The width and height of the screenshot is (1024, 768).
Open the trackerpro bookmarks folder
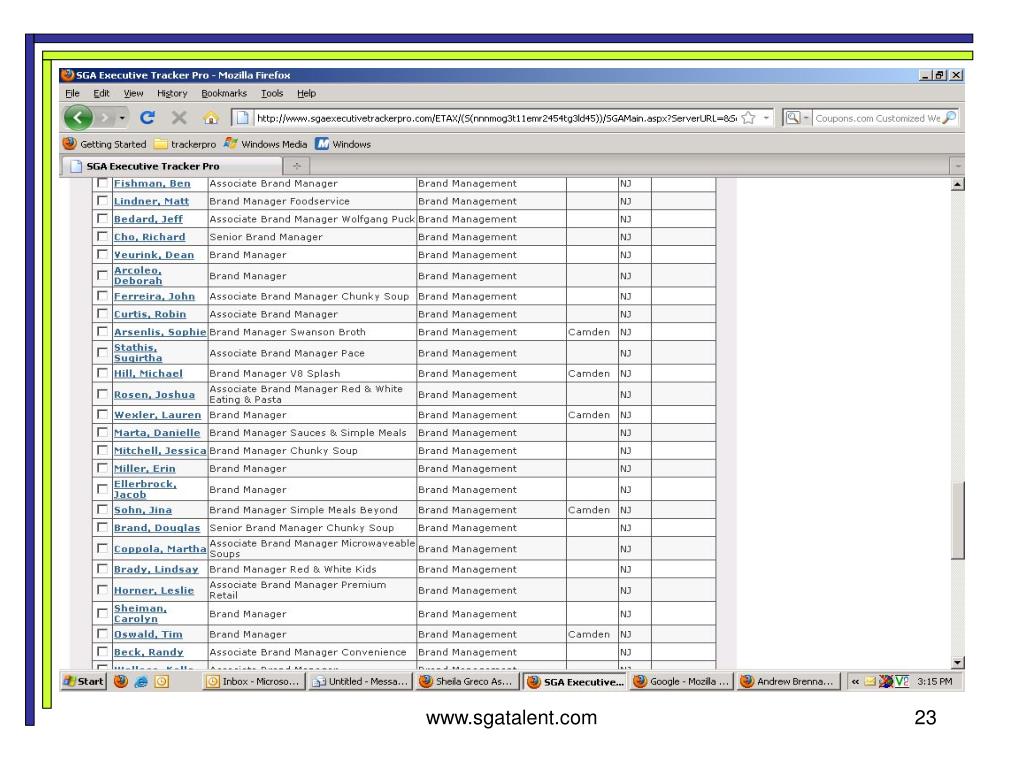pos(185,144)
